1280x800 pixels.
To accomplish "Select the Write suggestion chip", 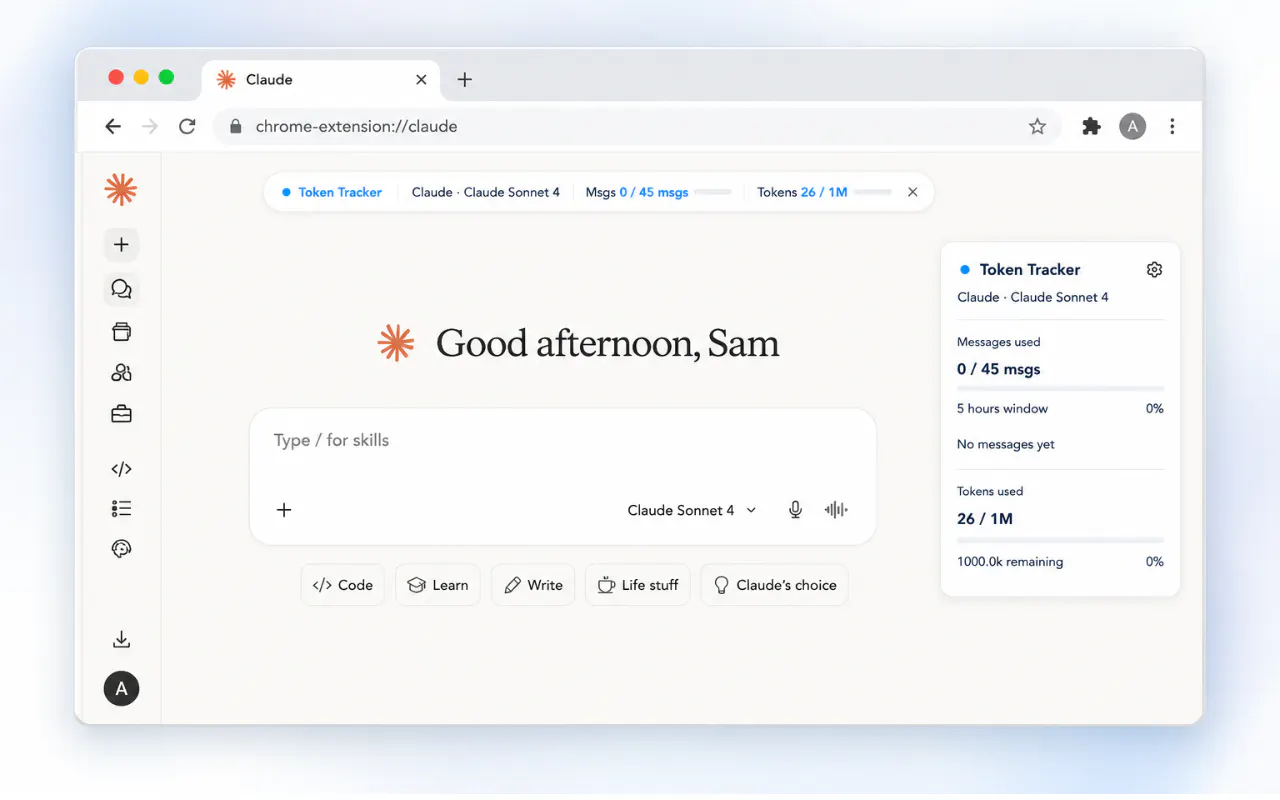I will coord(533,585).
